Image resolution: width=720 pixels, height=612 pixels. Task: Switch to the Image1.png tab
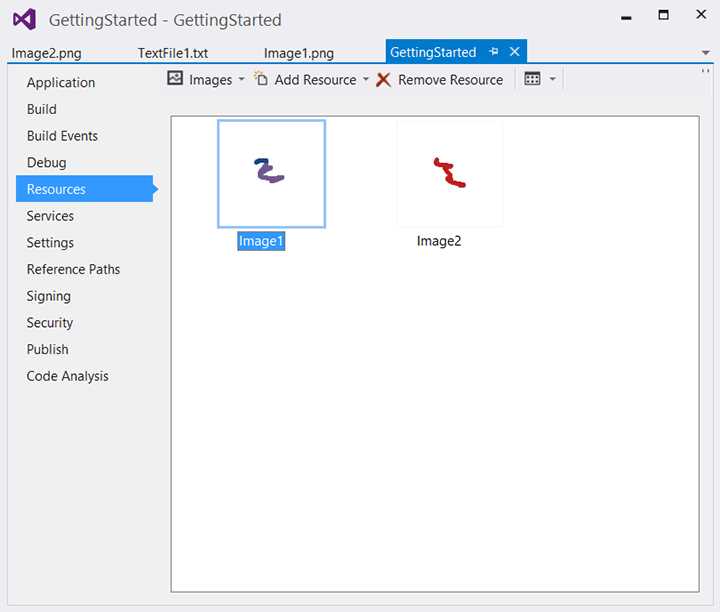coord(299,53)
